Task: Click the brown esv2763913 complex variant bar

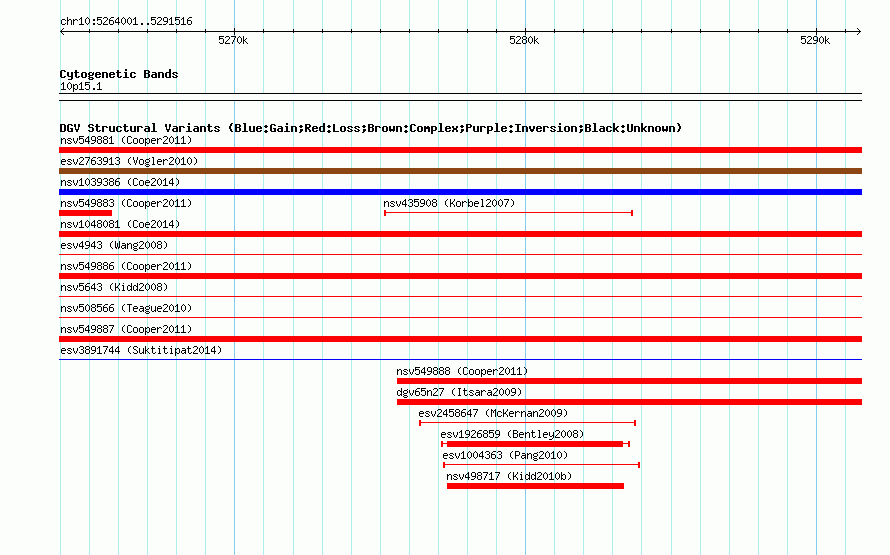Action: pos(460,171)
